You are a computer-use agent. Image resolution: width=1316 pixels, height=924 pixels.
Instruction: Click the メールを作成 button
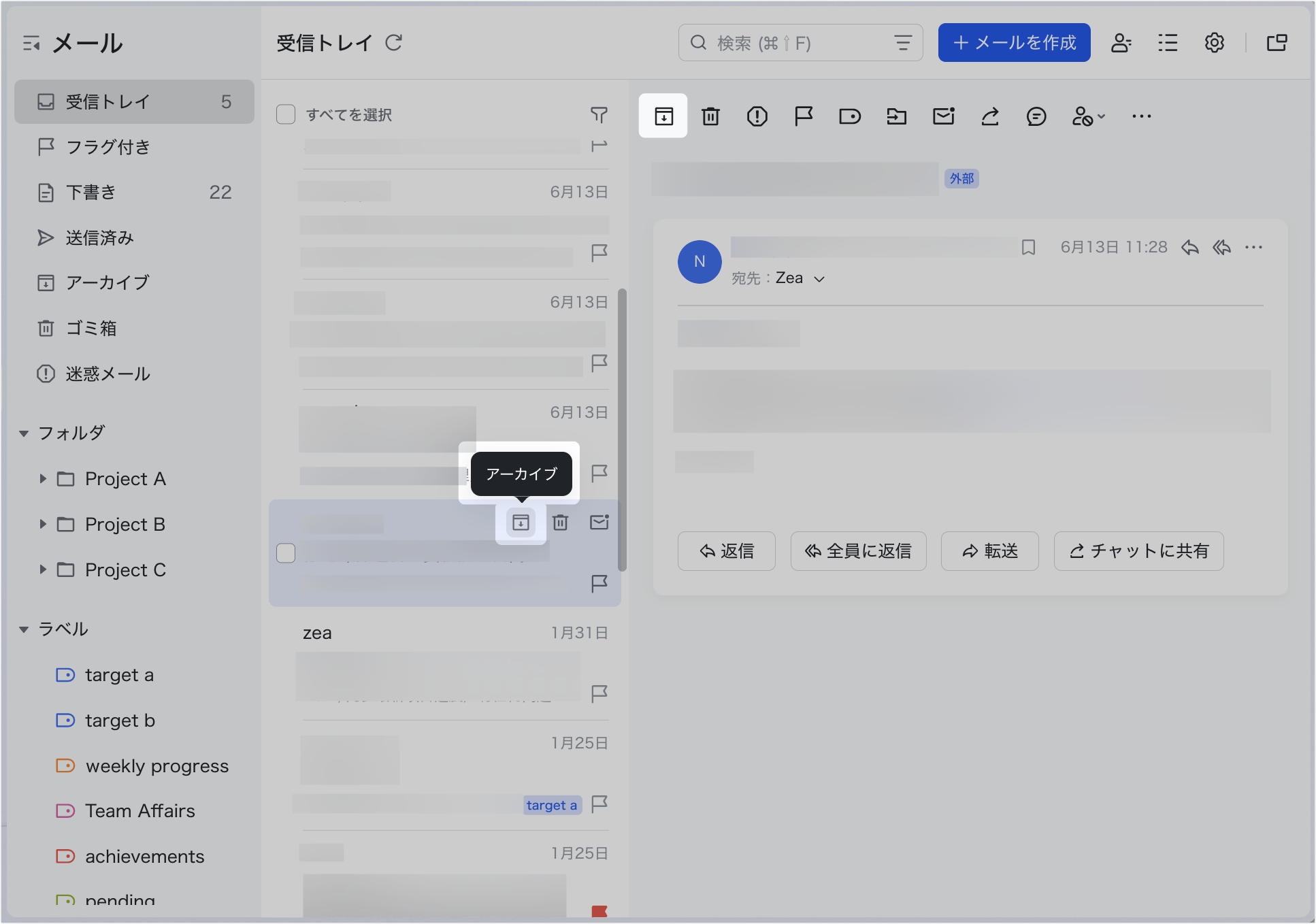(1014, 43)
